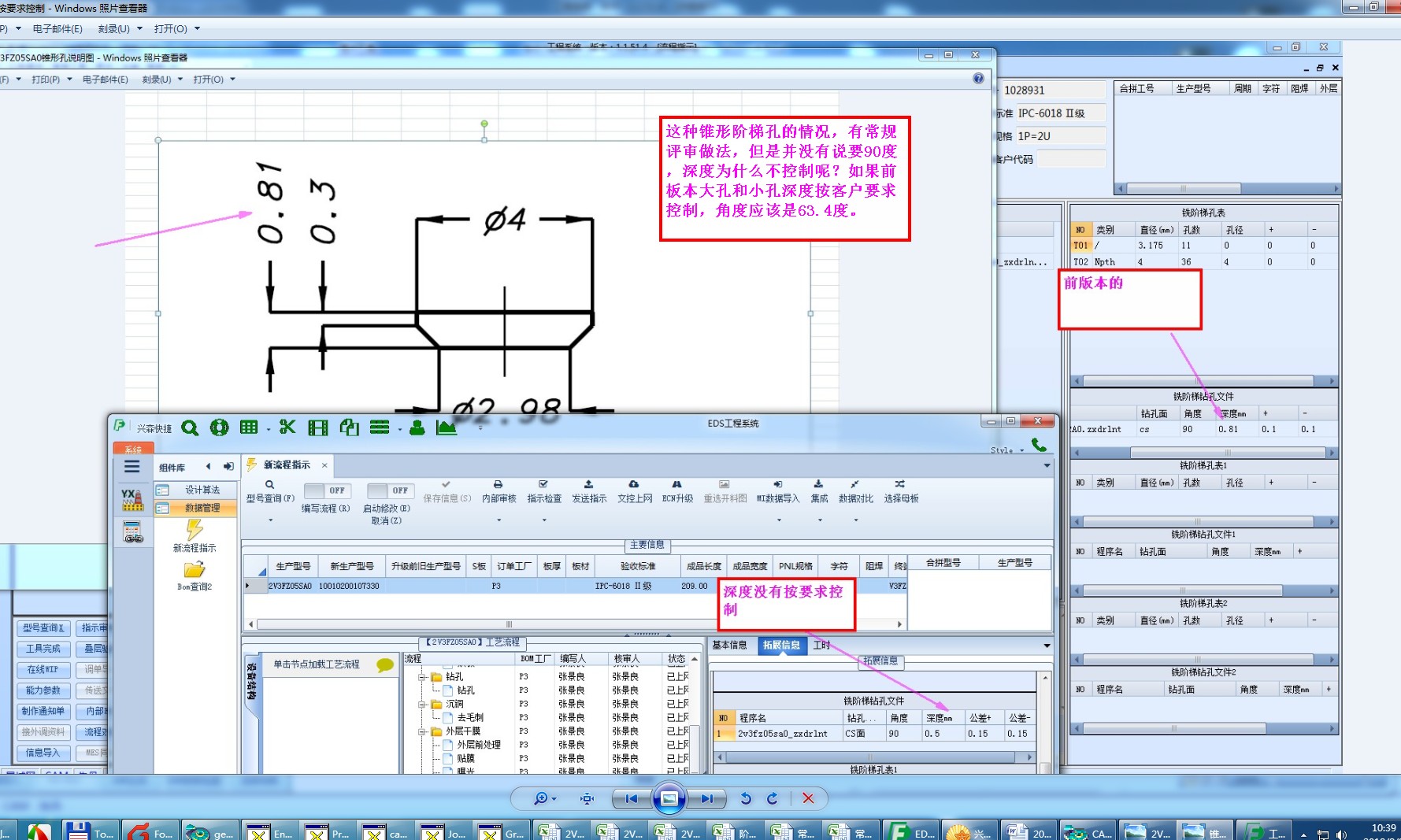The image size is (1401, 840).
Task: Open Bom查询2 folder shortcut
Action: [x=195, y=575]
